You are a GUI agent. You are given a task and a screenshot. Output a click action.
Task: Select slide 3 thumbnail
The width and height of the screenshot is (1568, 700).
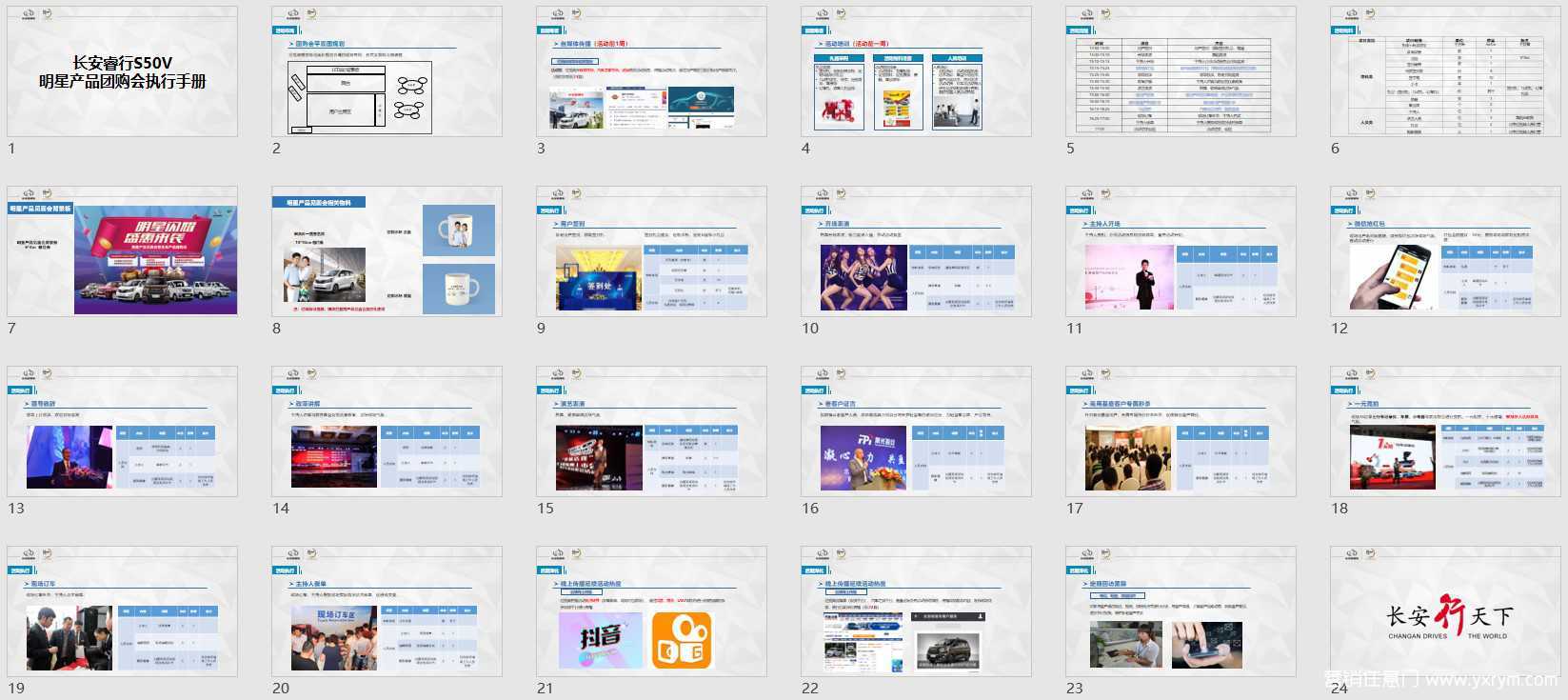tap(651, 71)
